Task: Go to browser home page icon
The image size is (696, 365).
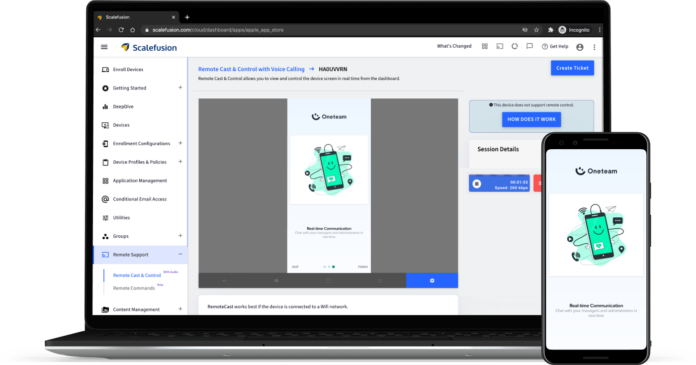Action: [x=132, y=30]
